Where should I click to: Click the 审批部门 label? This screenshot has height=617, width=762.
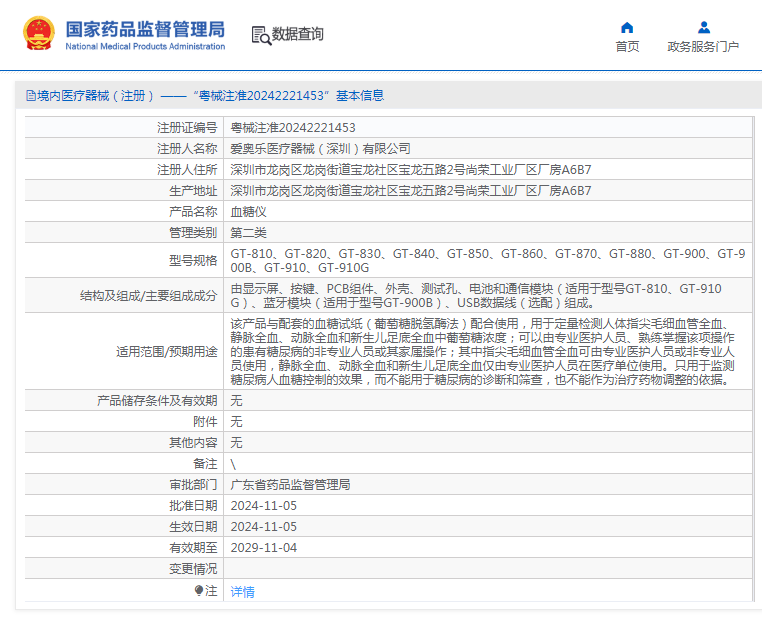pos(193,485)
